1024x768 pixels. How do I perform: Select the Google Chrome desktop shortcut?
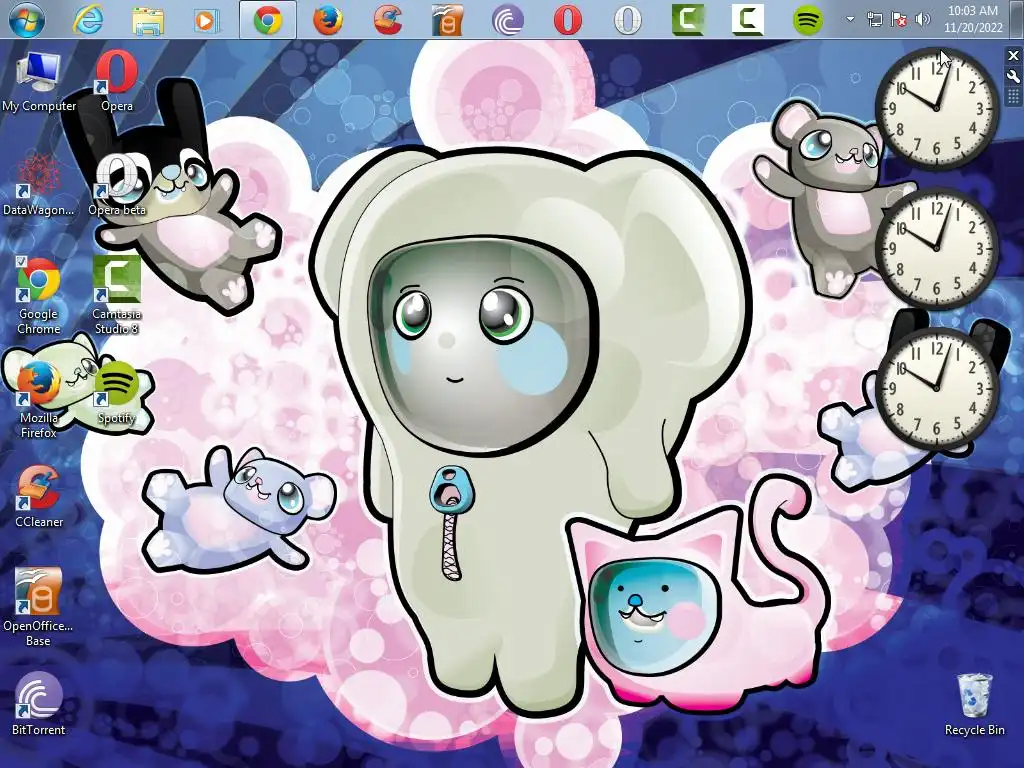tap(39, 297)
